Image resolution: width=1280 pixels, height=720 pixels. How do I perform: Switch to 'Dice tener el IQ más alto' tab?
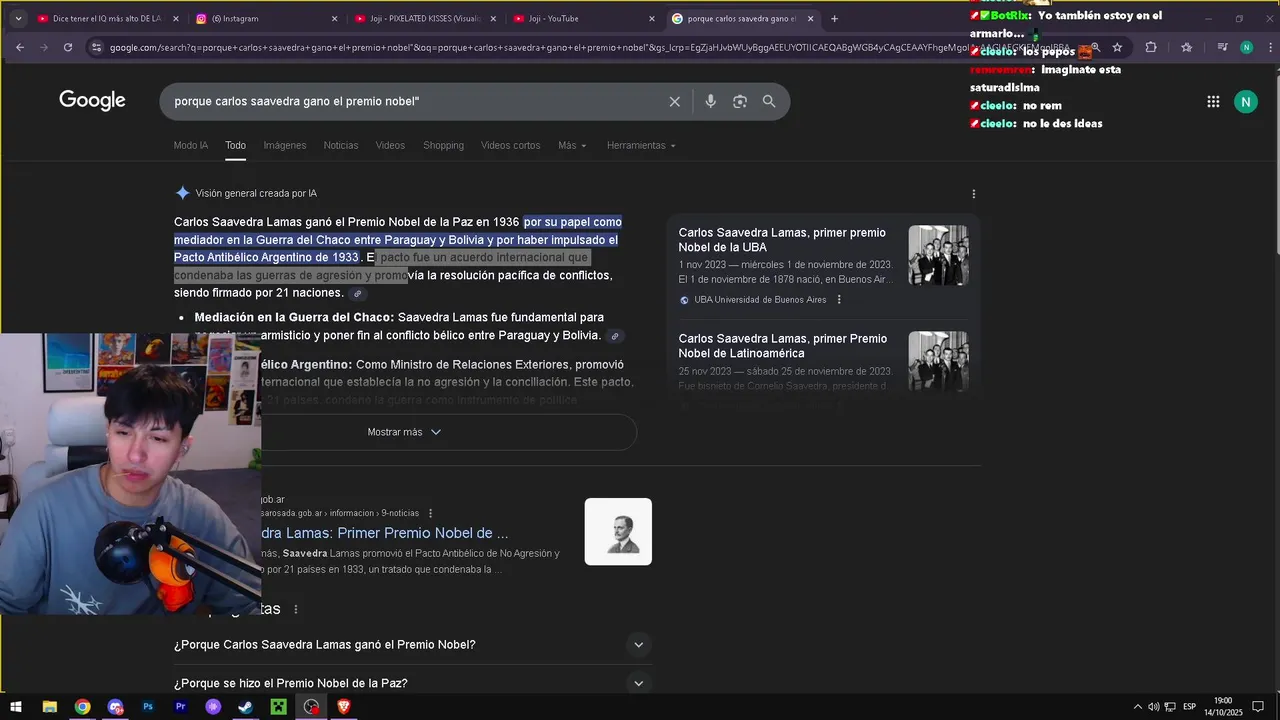coord(107,18)
